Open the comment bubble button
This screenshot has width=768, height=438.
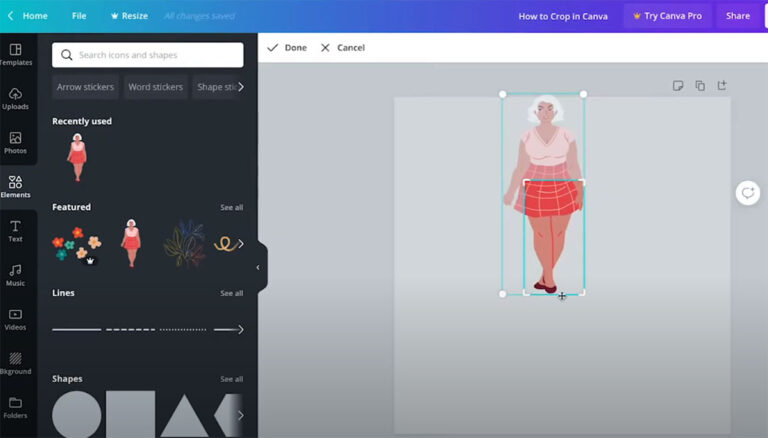[x=747, y=193]
